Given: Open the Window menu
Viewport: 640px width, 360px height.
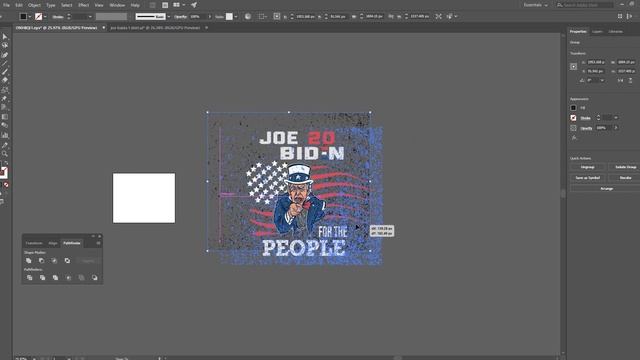Looking at the screenshot, I should 117,5.
